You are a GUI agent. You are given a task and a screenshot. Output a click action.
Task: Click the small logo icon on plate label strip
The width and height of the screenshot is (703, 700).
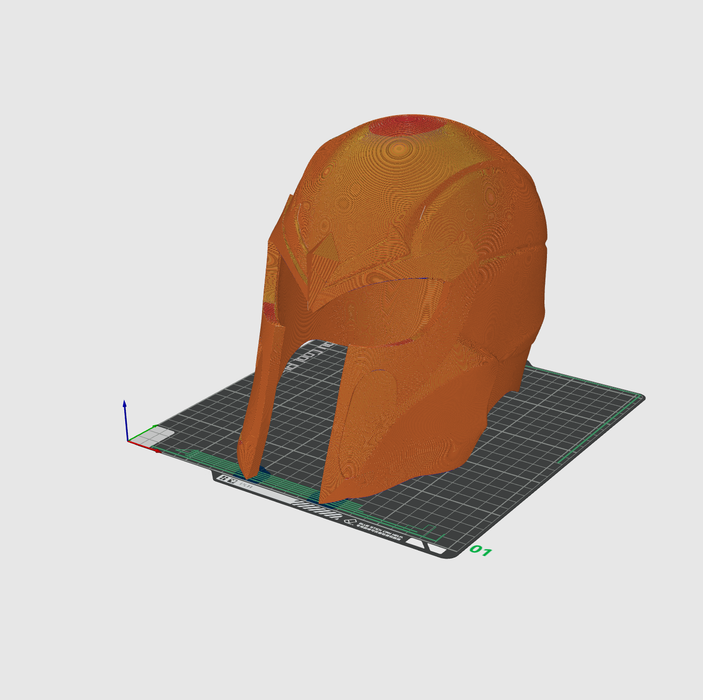(x=351, y=519)
